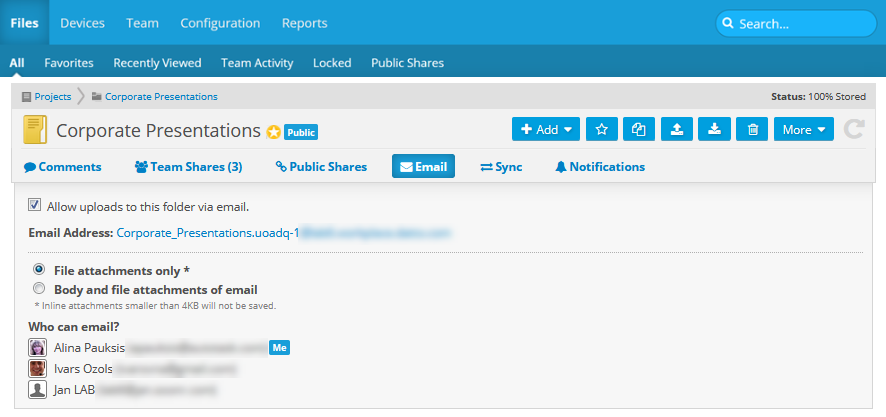Click the download icon button
Screen dimensions: 886x417
(x=714, y=129)
